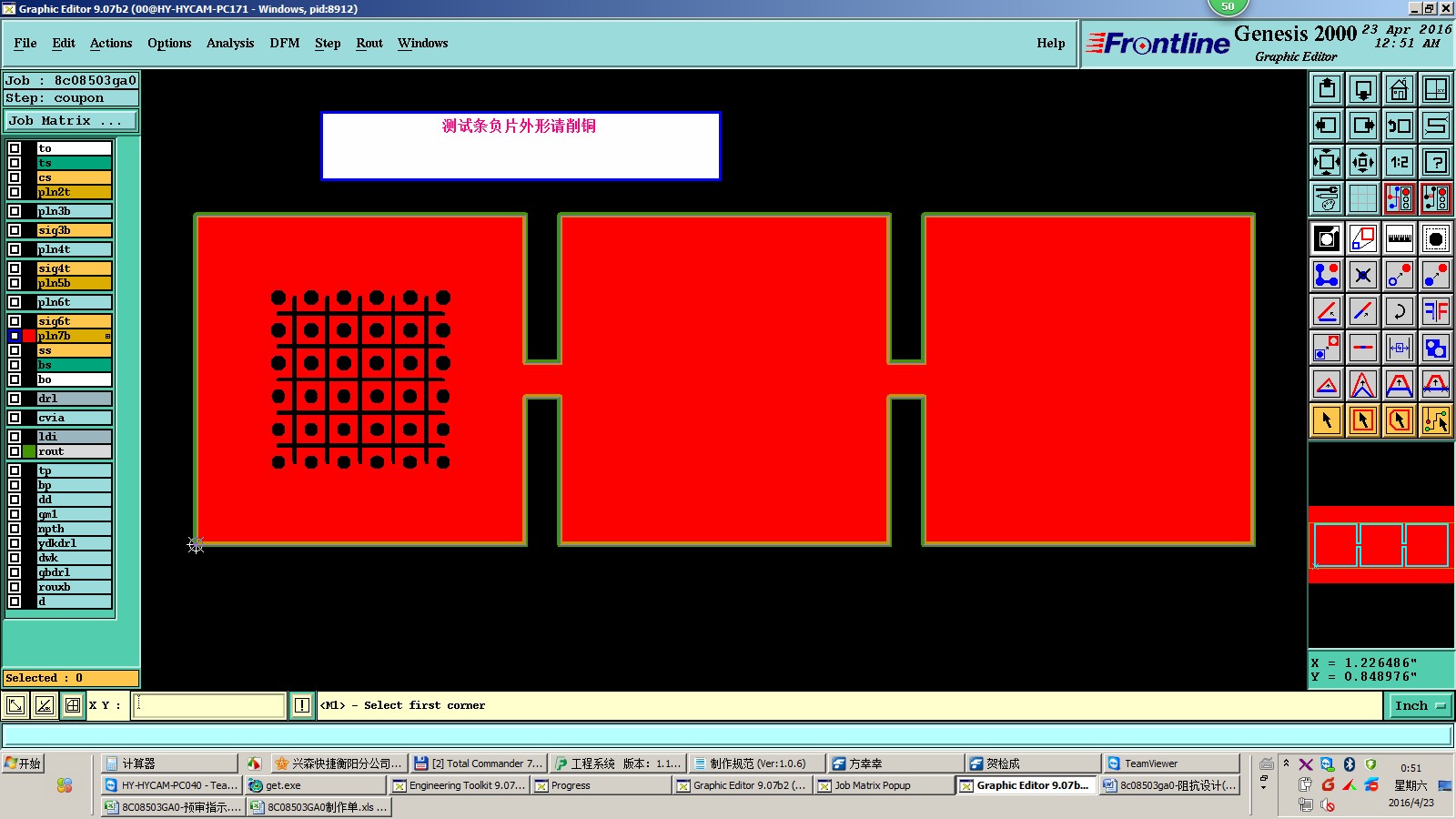The width and height of the screenshot is (1456, 819).
Task: Click the home view icon
Action: (x=1400, y=89)
